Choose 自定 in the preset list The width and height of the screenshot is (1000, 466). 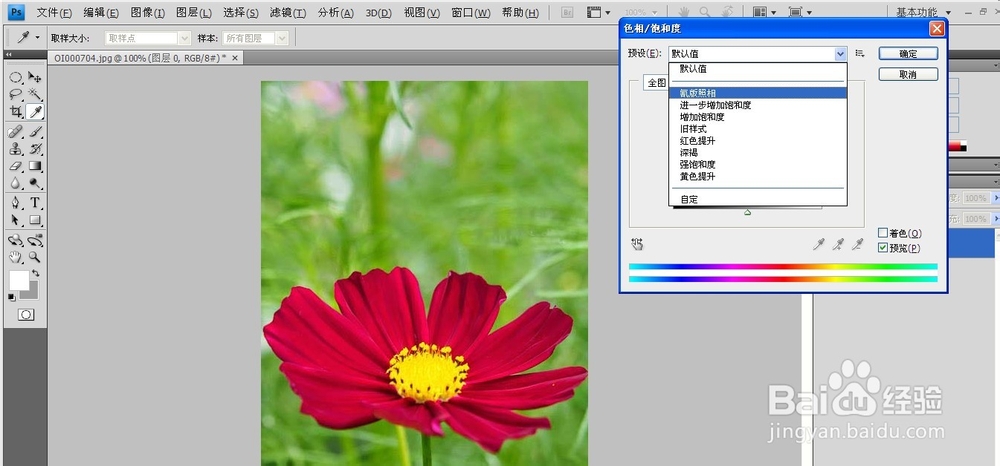(758, 200)
